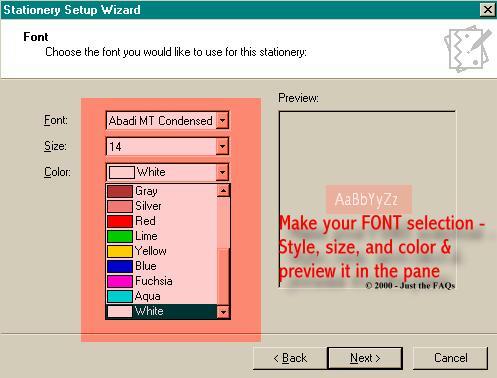
Task: Click the Silver color swatch
Action: [x=120, y=206]
